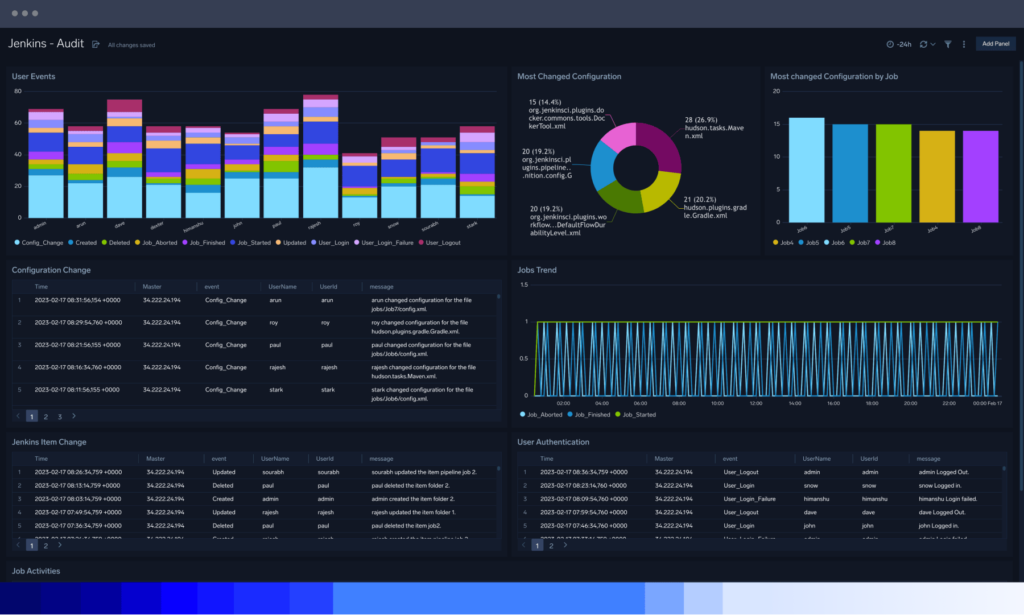This screenshot has height=615, width=1024.
Task: Click the Add Panel button
Action: (x=995, y=44)
